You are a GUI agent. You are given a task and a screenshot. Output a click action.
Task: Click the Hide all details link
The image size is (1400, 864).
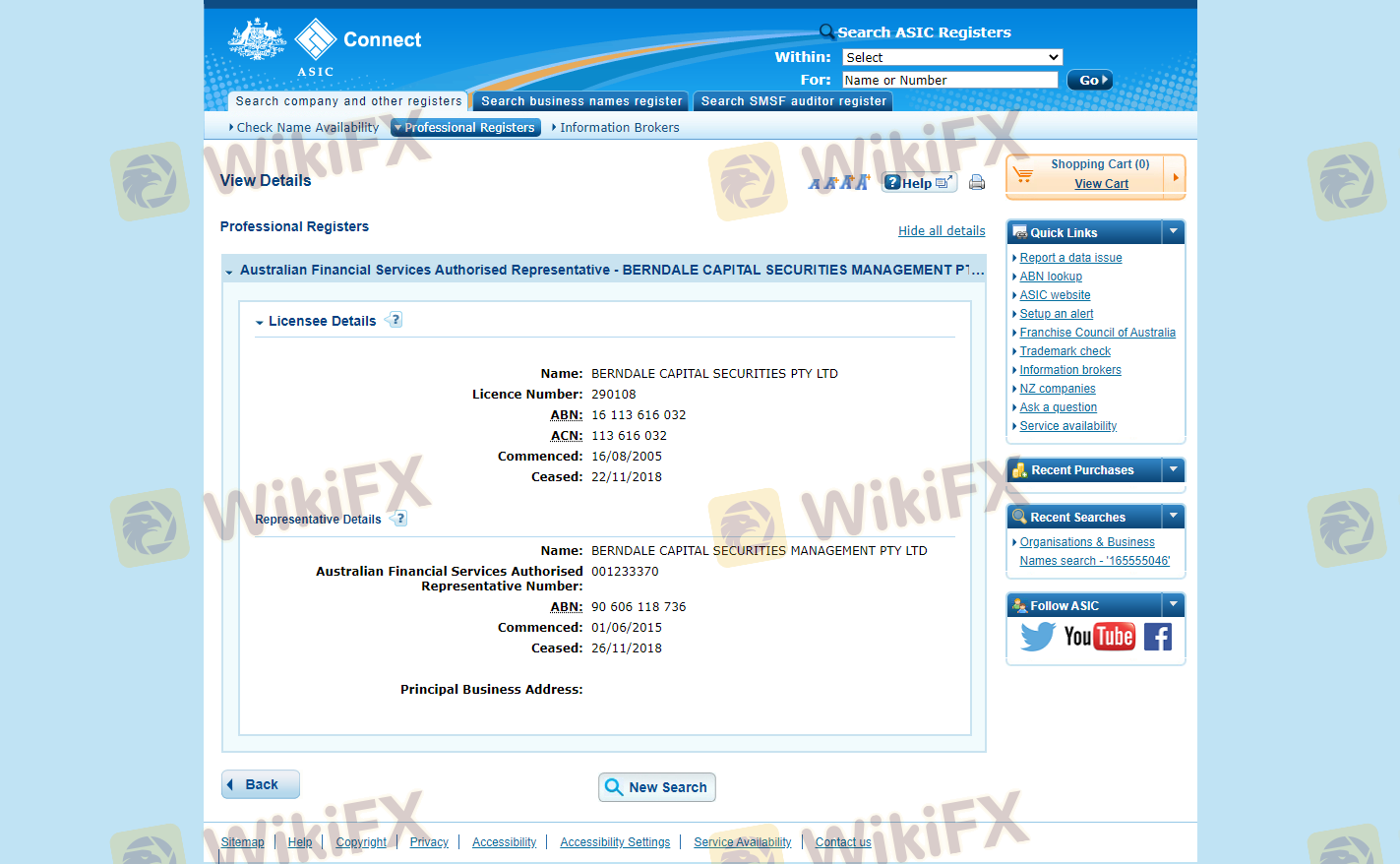941,231
